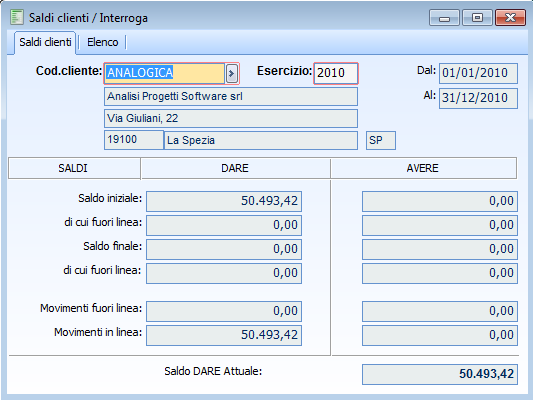Click the SALDI column header
Image resolution: width=533 pixels, height=400 pixels.
[x=74, y=168]
